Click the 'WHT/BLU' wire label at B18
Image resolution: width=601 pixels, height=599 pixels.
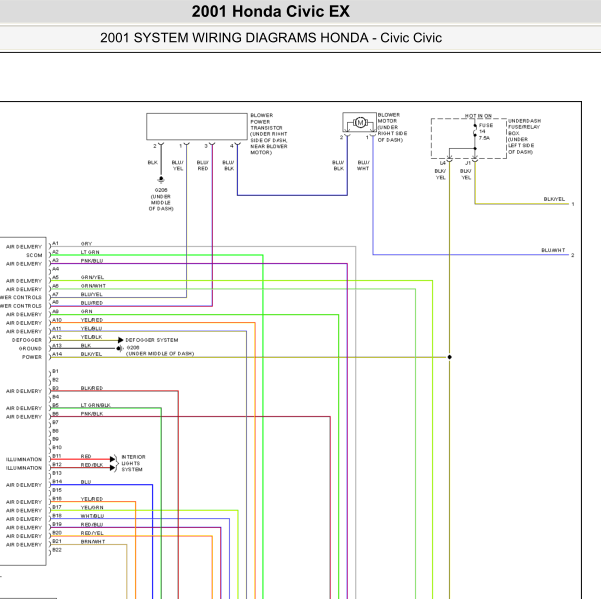point(92,516)
